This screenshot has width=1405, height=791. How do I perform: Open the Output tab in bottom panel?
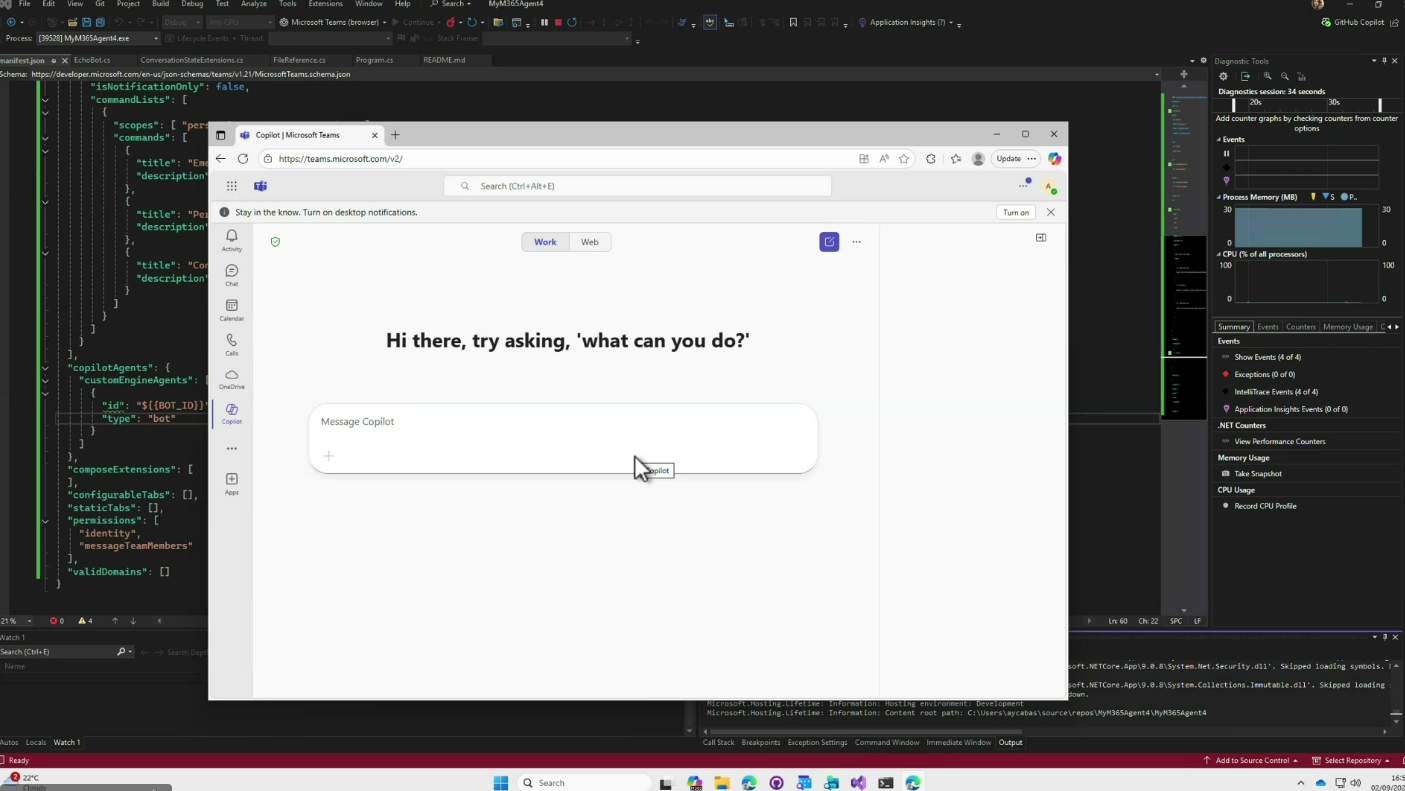1010,743
